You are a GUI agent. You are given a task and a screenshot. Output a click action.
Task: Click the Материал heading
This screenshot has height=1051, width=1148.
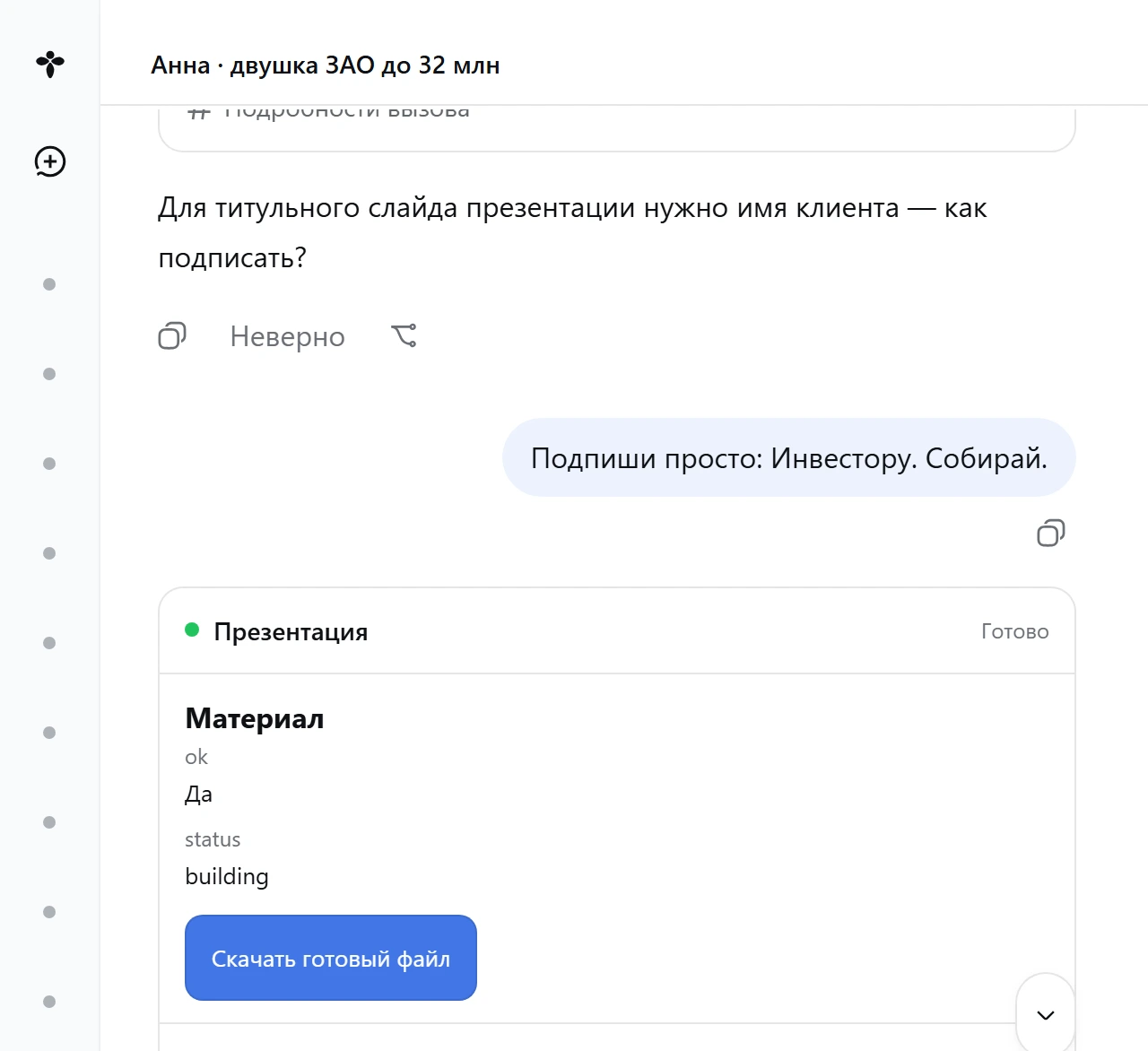click(x=255, y=718)
